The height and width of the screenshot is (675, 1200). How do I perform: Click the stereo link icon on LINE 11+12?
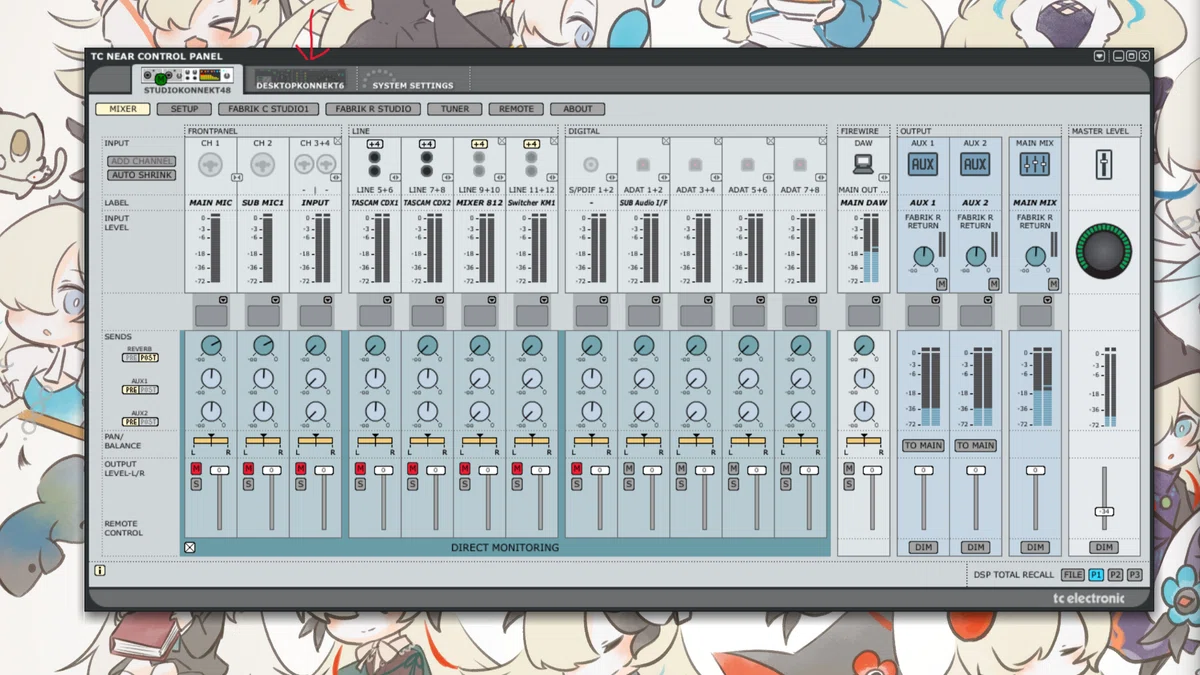[553, 178]
